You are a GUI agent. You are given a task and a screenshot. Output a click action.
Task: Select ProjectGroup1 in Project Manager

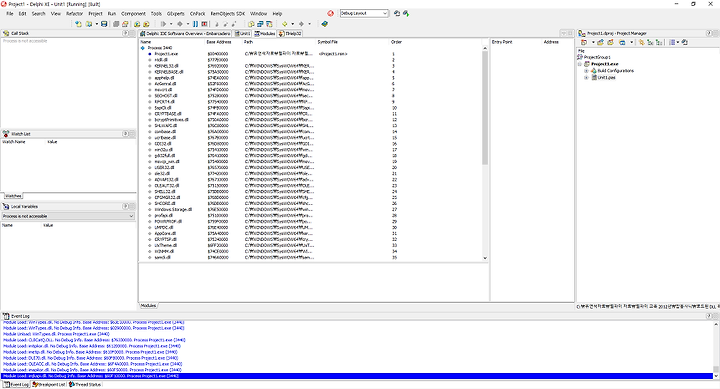(597, 57)
